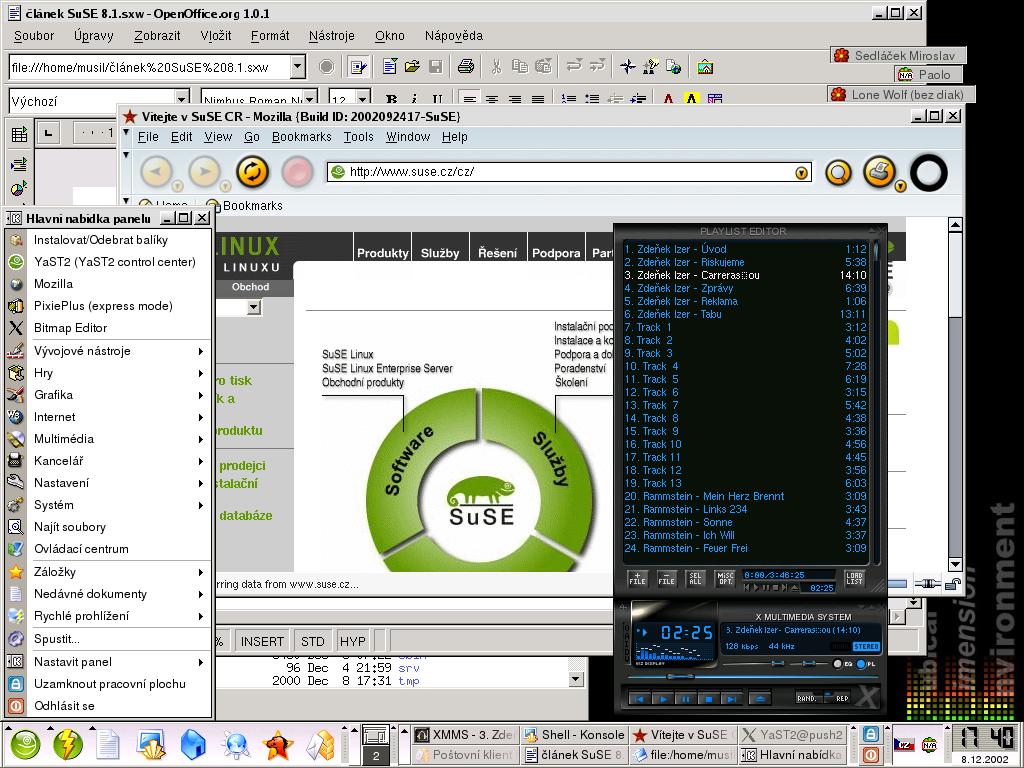Click the Podpora link on SuSE page
Image resolution: width=1024 pixels, height=768 pixels.
[x=556, y=253]
